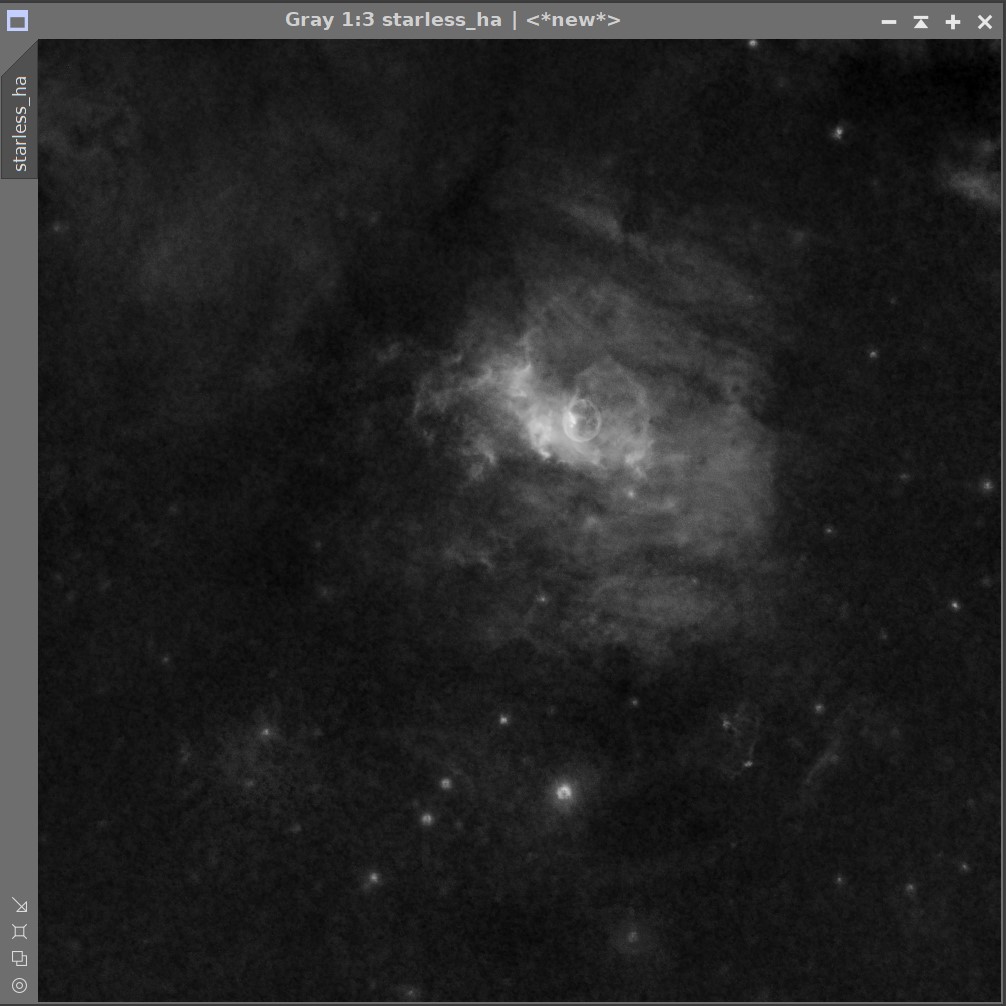Click the iconize button with bar and triangle
This screenshot has width=1006, height=1006.
(921, 22)
